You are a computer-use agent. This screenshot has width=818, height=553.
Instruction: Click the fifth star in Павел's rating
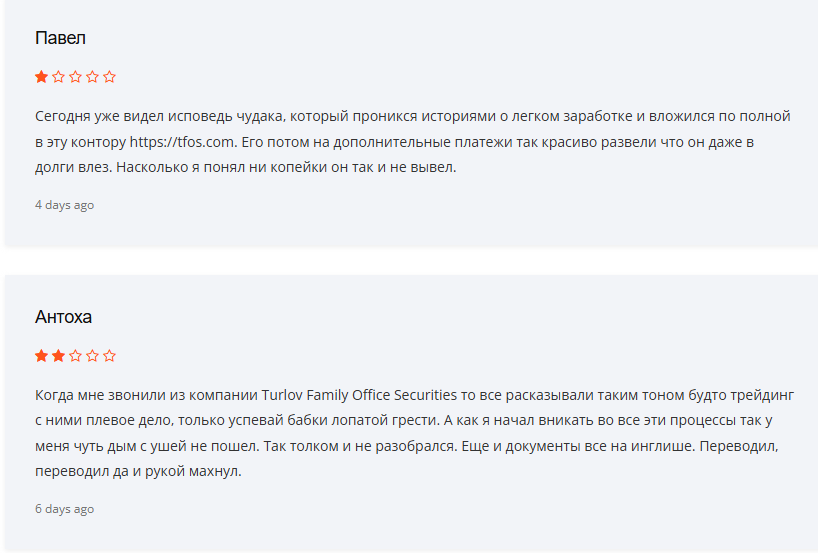tap(110, 77)
